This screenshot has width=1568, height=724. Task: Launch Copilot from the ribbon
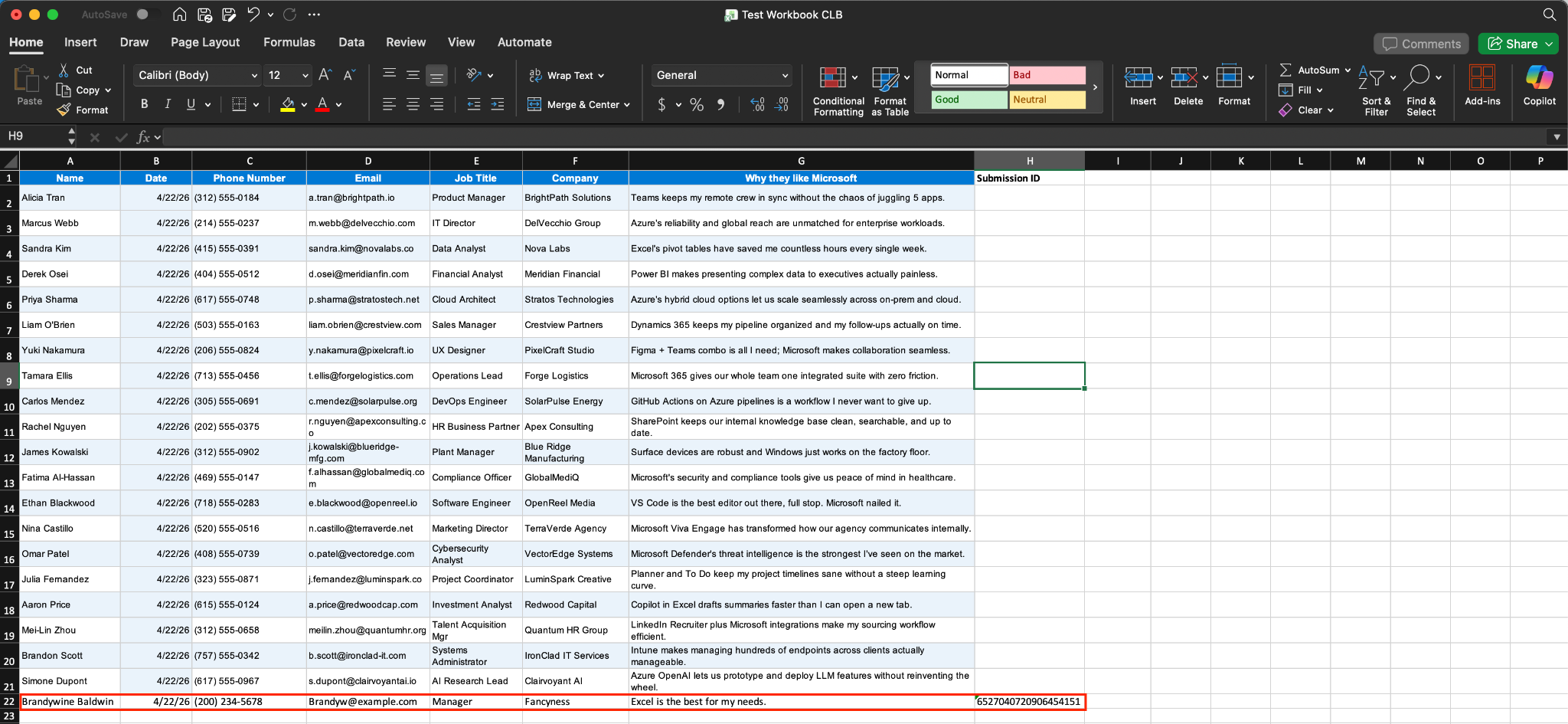pos(1540,87)
